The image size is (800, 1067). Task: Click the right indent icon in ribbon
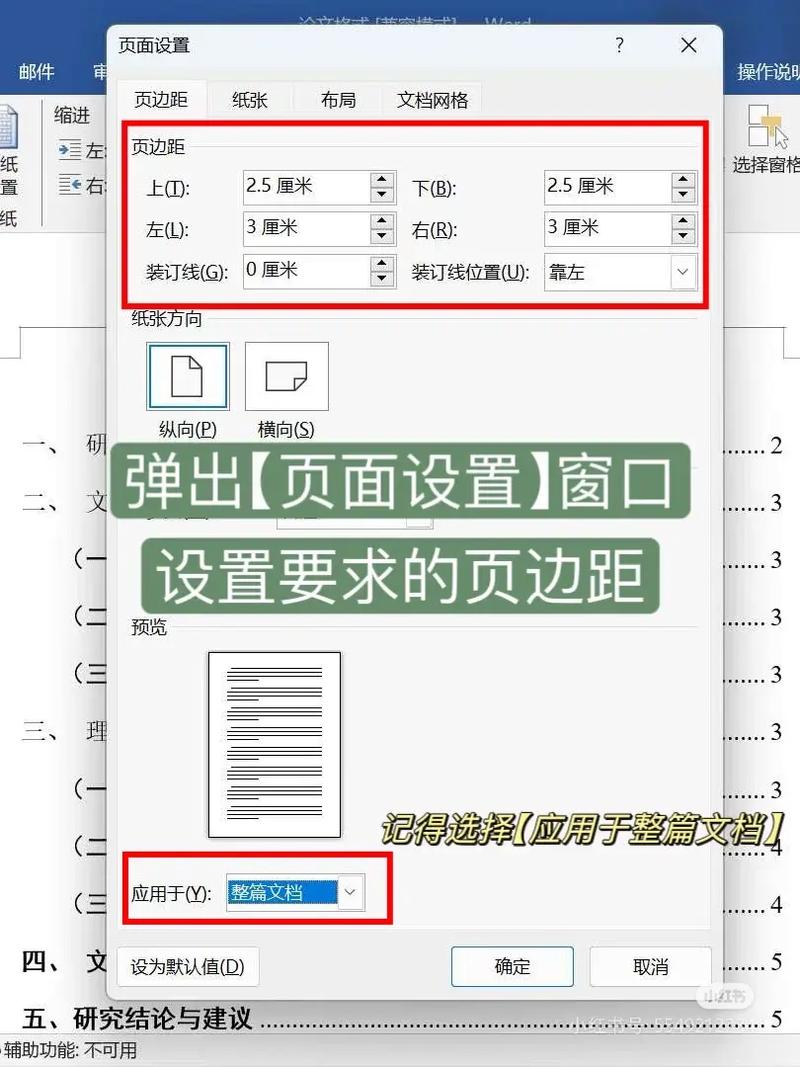[70, 184]
